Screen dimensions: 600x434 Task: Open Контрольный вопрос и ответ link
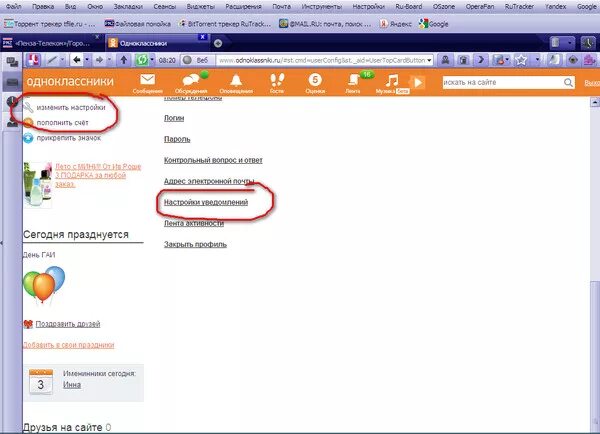[213, 160]
